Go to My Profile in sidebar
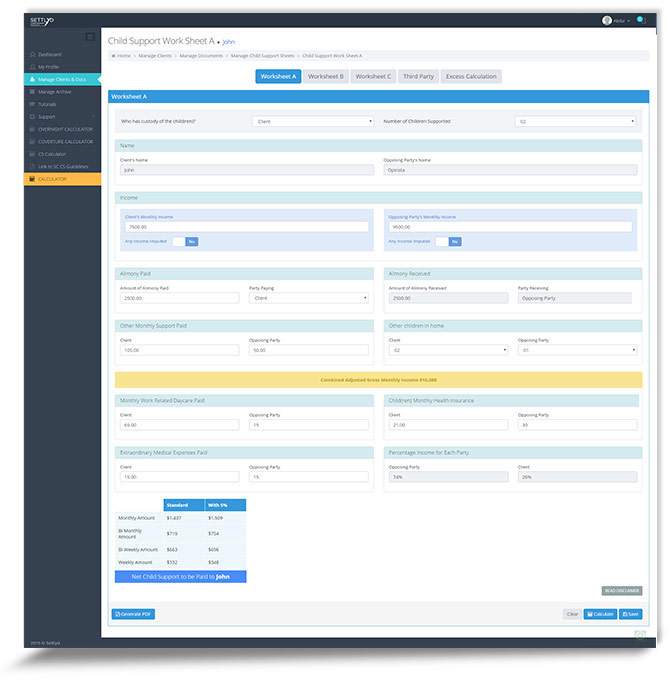This screenshot has width=669, height=682. point(49,67)
